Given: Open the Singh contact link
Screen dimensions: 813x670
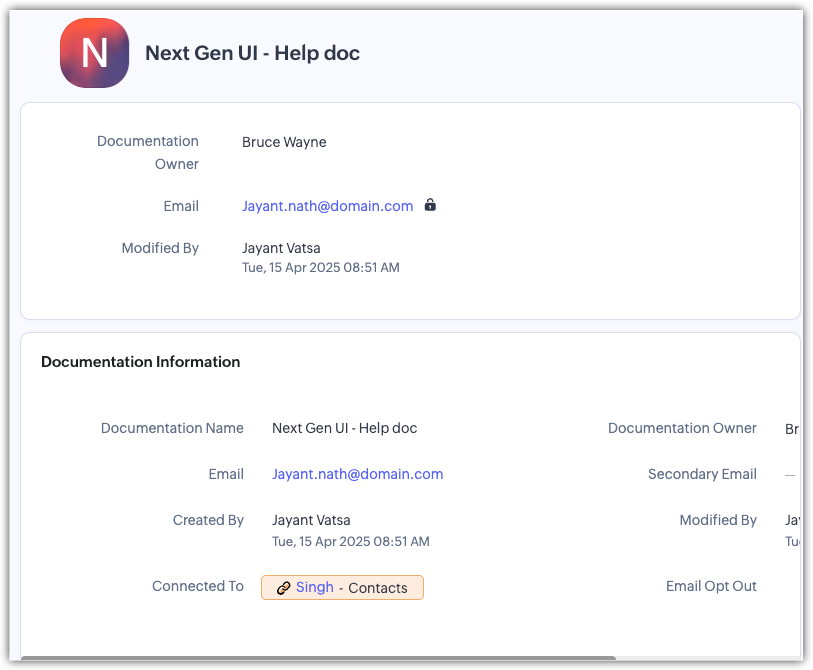Looking at the screenshot, I should (x=315, y=587).
